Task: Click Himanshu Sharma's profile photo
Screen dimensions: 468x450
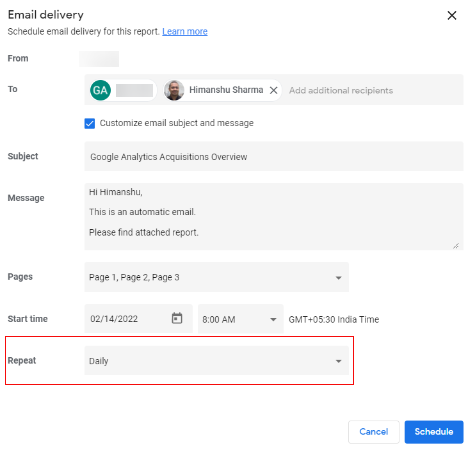Action: (174, 90)
